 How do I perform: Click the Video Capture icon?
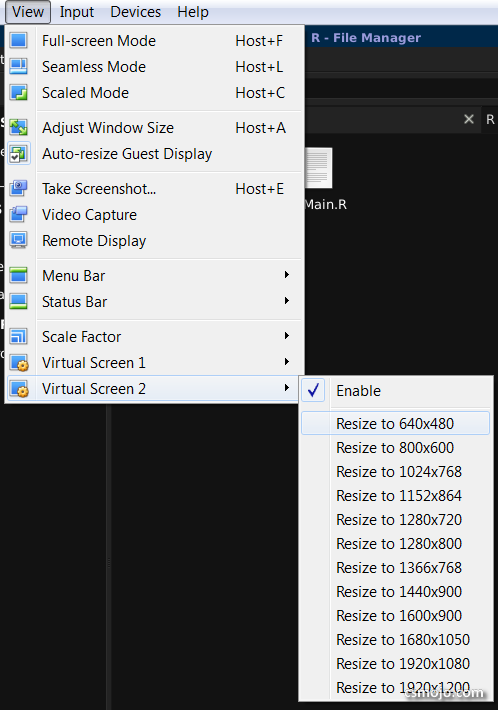click(x=19, y=214)
